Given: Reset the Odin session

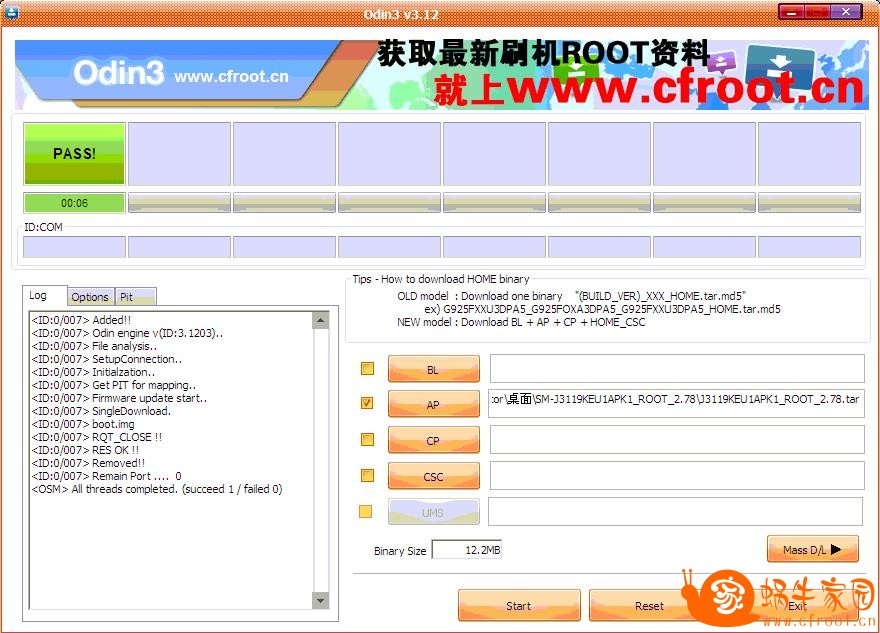Looking at the screenshot, I should pyautogui.click(x=649, y=606).
